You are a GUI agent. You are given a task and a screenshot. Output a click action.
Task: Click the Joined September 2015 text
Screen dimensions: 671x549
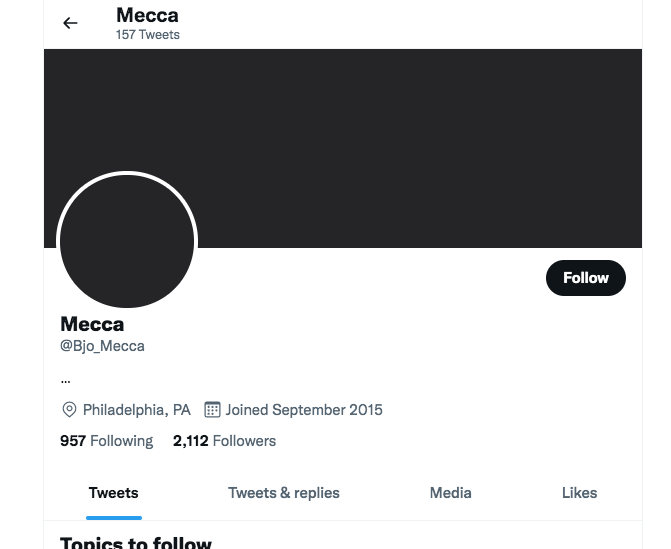tap(304, 410)
